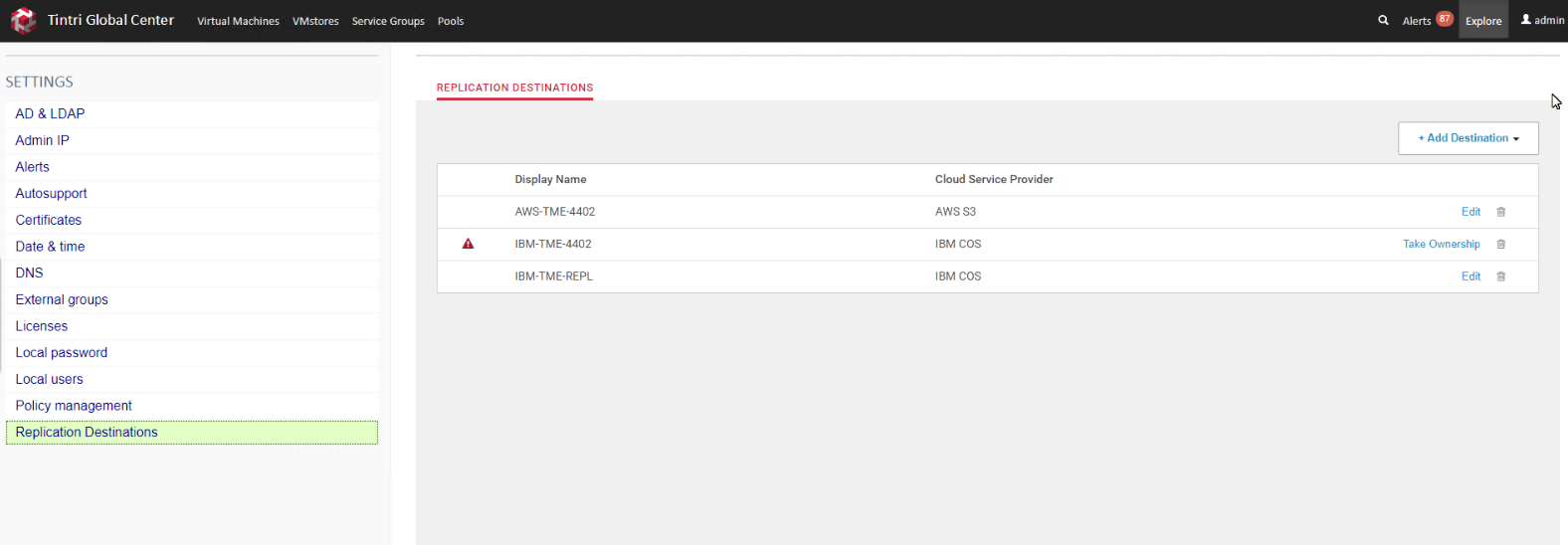
Task: Select the IBM-TME-REPL name cell
Action: tap(553, 276)
